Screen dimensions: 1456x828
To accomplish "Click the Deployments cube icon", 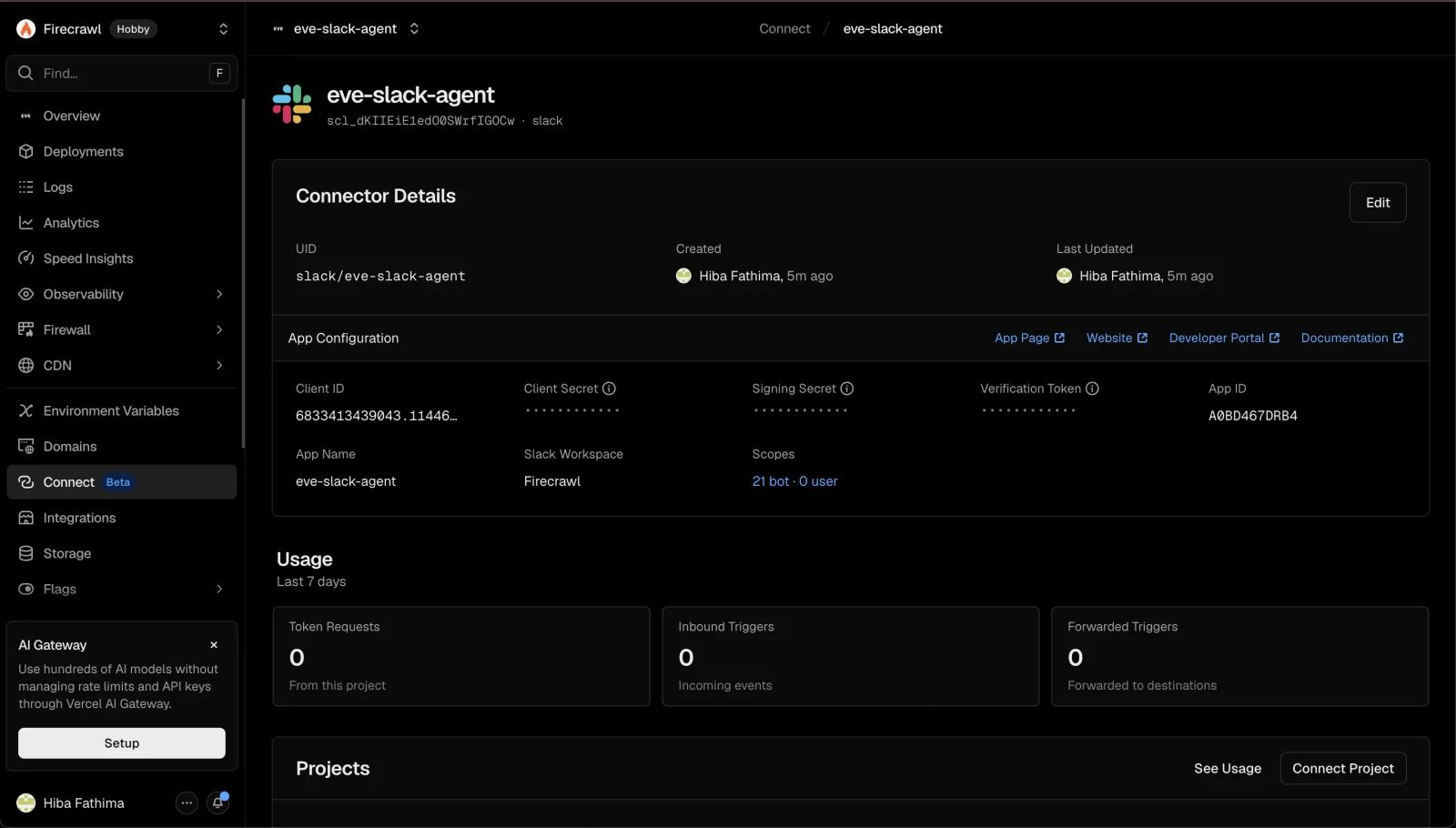I will coord(25,152).
